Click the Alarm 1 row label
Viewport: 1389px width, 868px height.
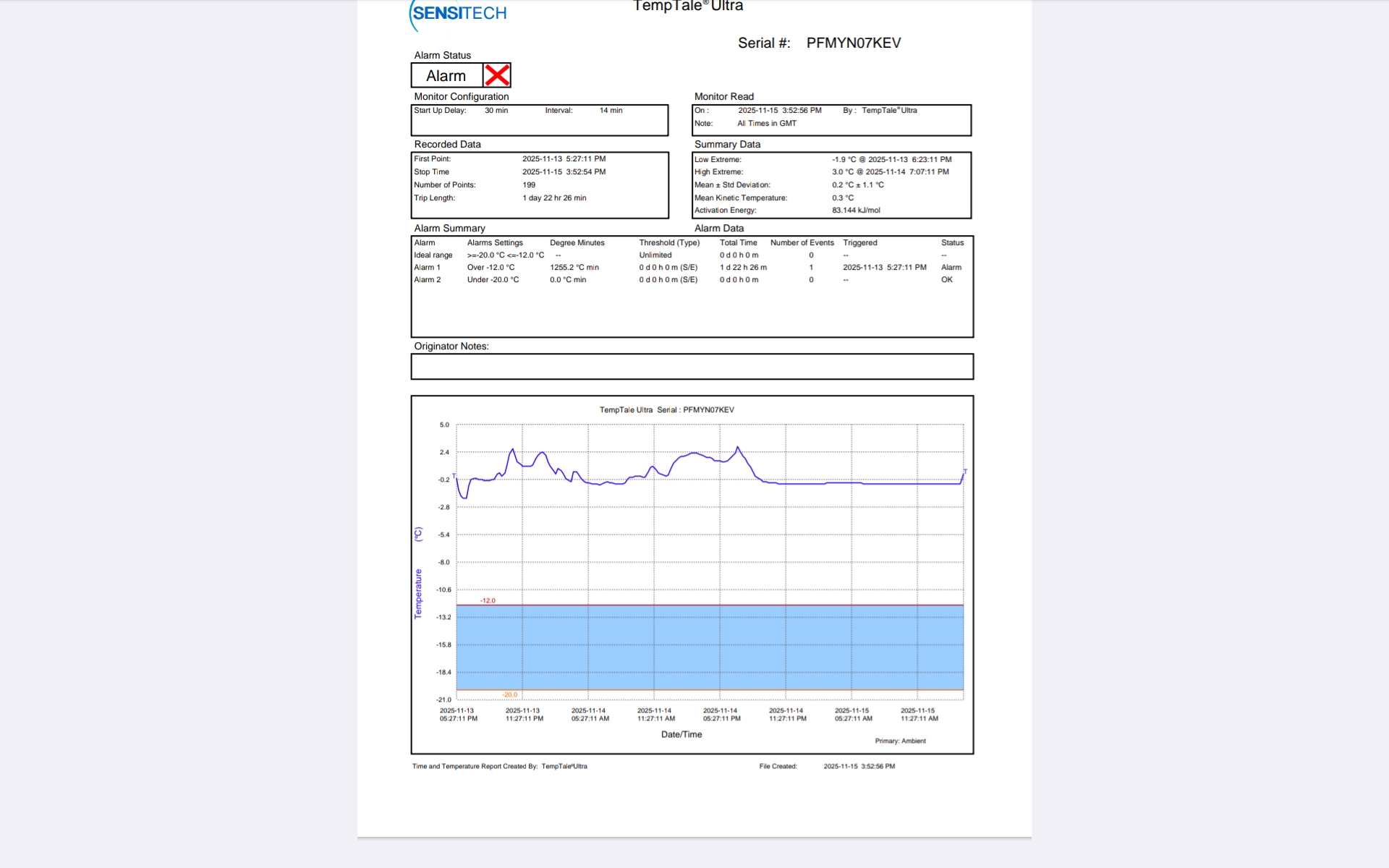(x=427, y=268)
